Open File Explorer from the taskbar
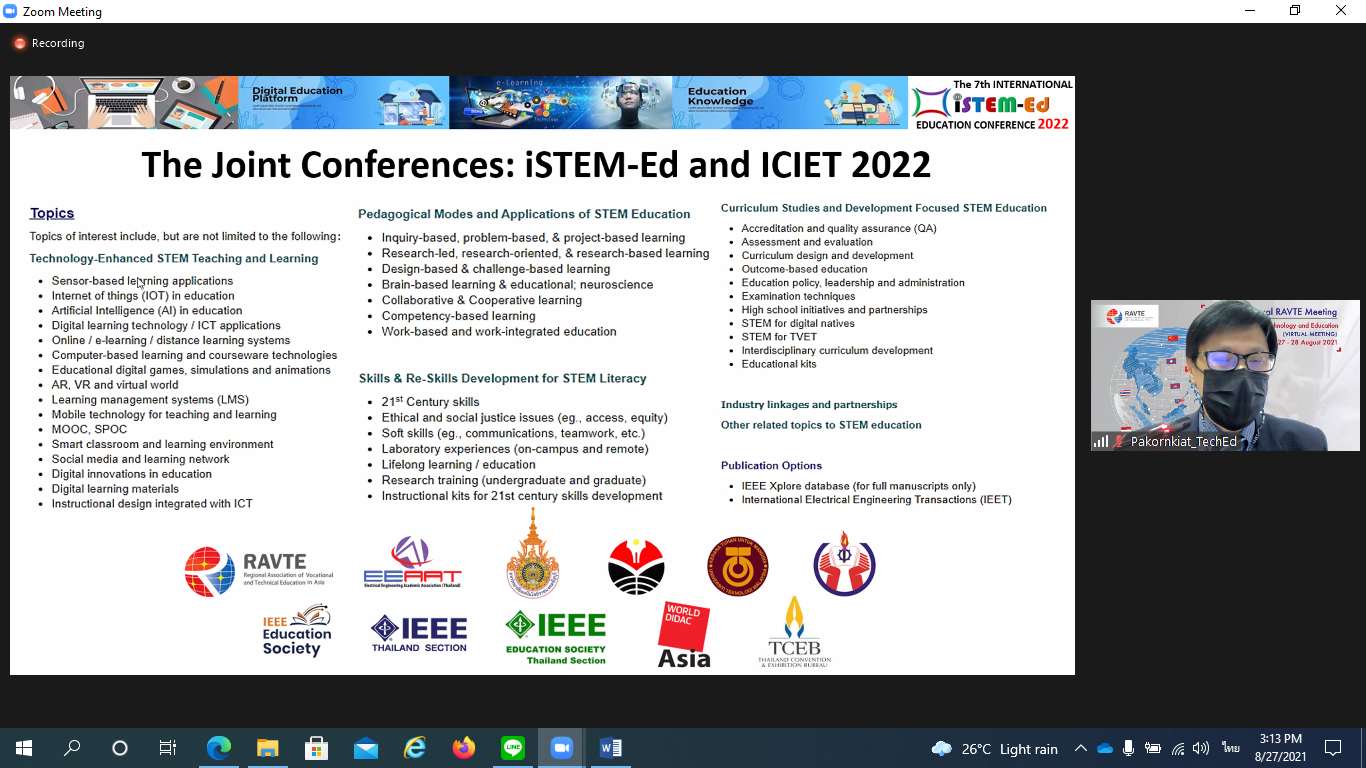The width and height of the screenshot is (1366, 768). [x=267, y=748]
